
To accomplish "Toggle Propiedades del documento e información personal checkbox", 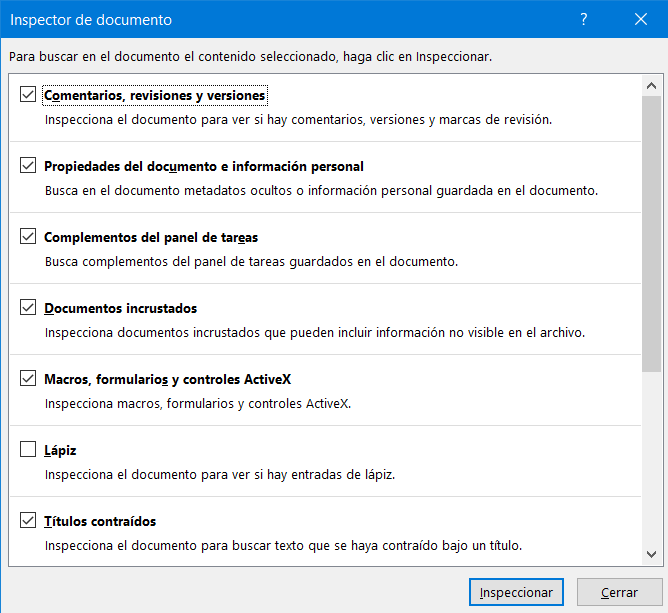I will pos(28,165).
